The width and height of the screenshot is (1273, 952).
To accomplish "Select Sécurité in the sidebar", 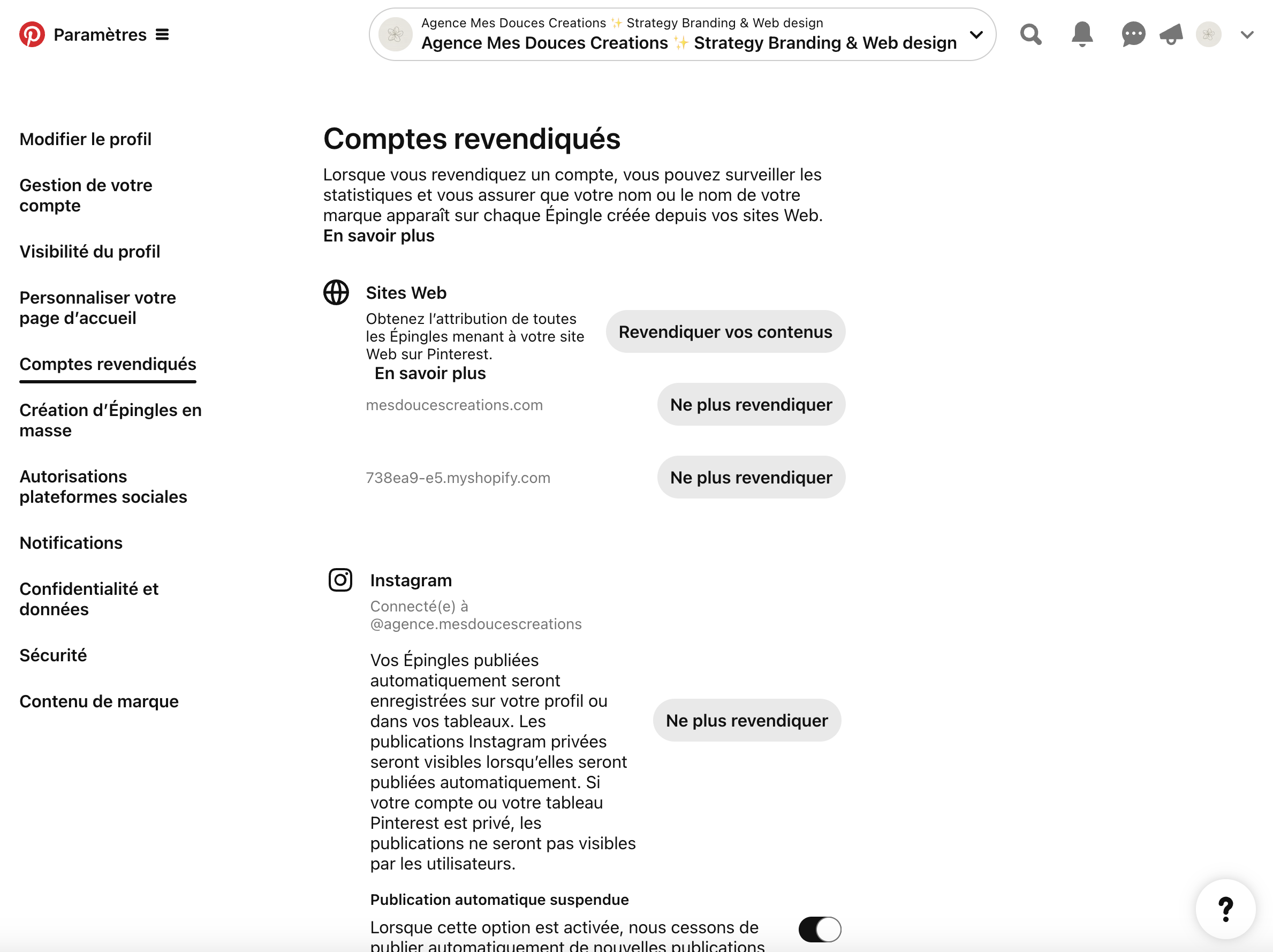I will click(53, 654).
